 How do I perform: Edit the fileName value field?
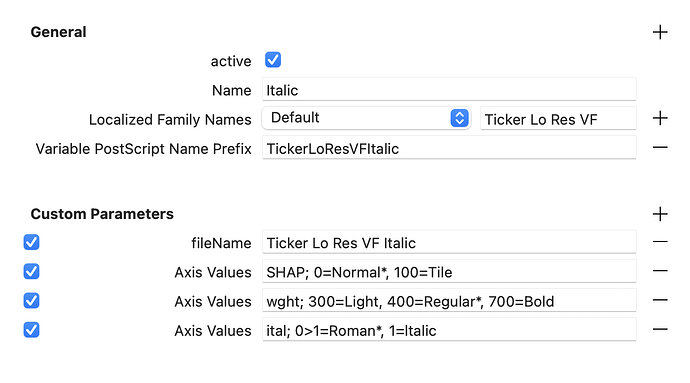coord(449,242)
